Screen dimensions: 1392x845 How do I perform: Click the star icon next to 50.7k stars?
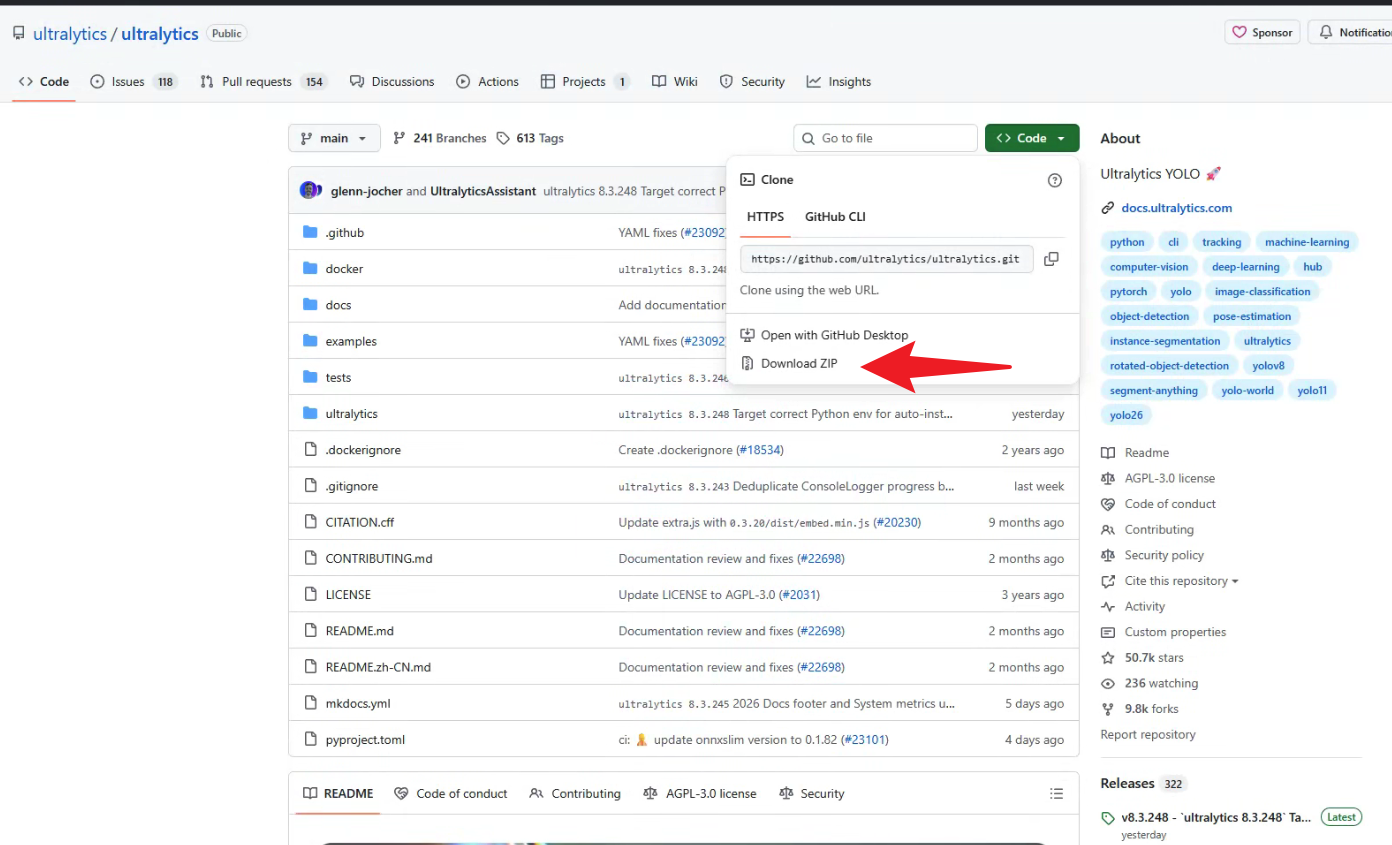1107,658
